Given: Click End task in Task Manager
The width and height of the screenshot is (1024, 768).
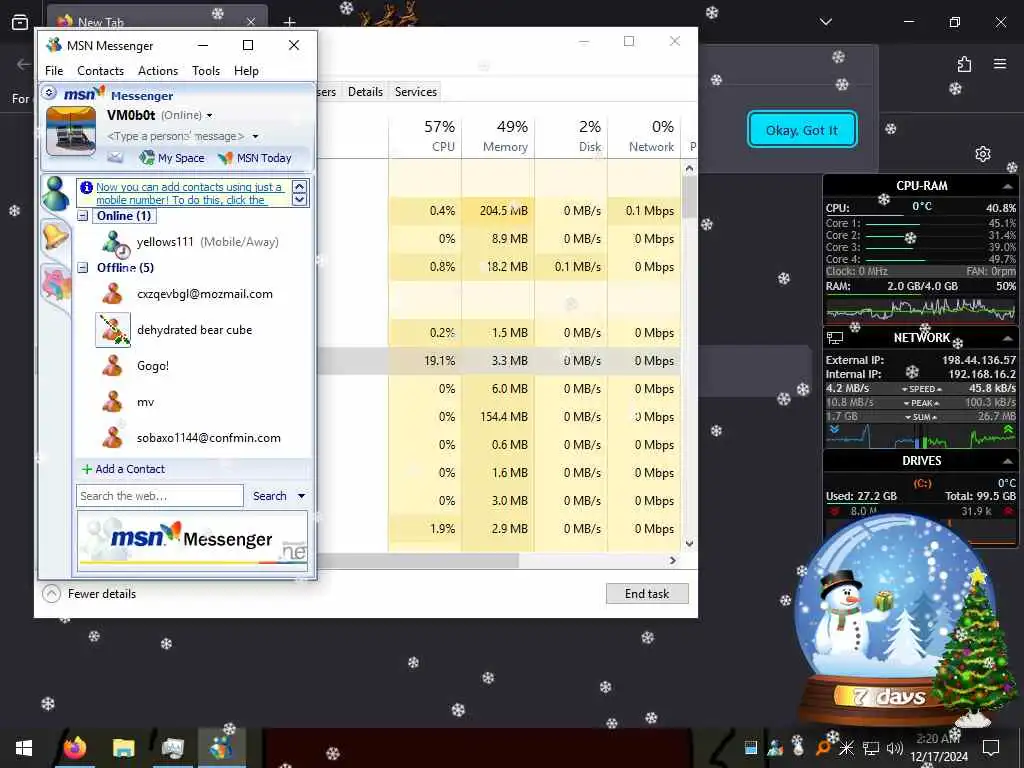Looking at the screenshot, I should tap(647, 594).
